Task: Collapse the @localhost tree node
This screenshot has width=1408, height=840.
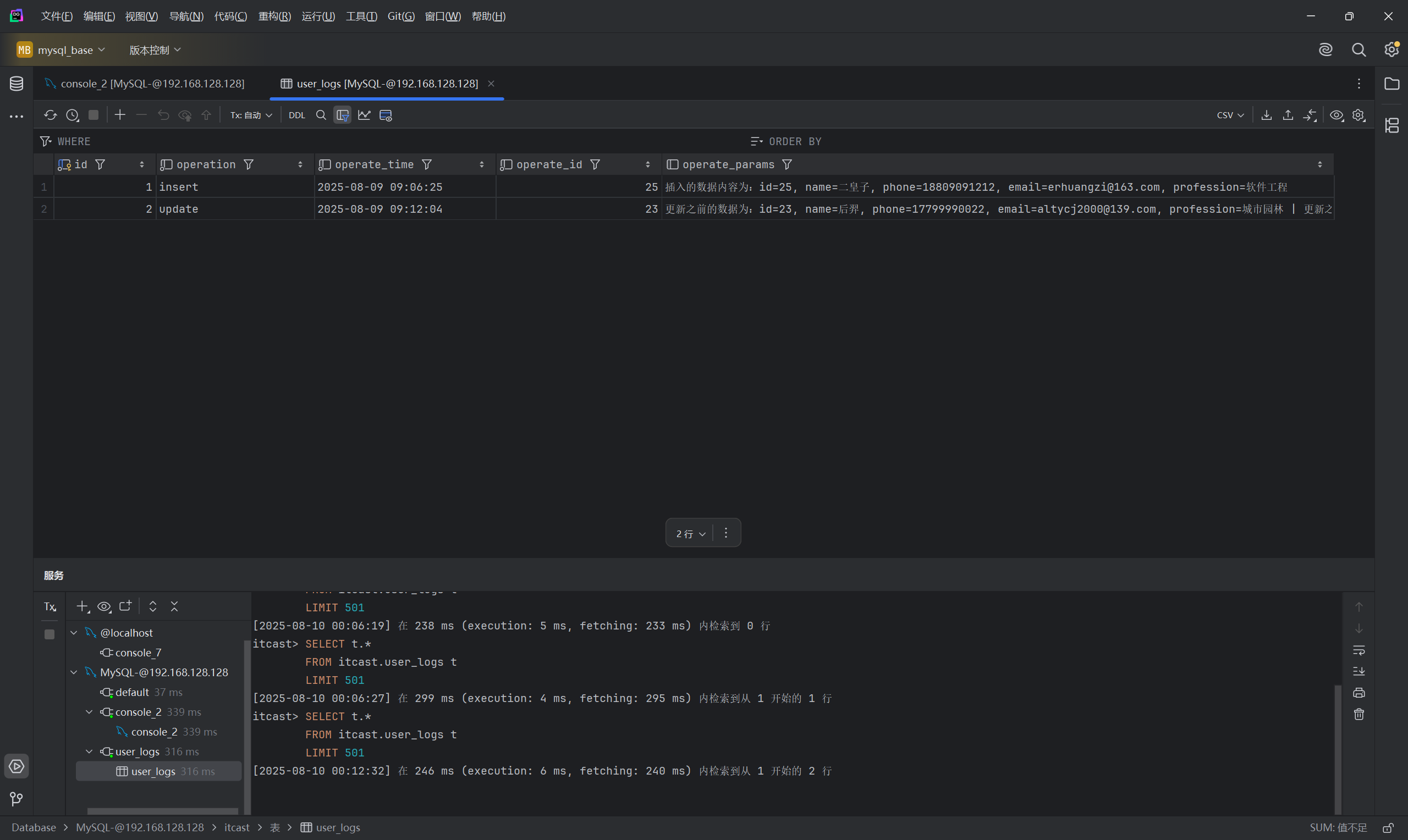Action: 74,633
